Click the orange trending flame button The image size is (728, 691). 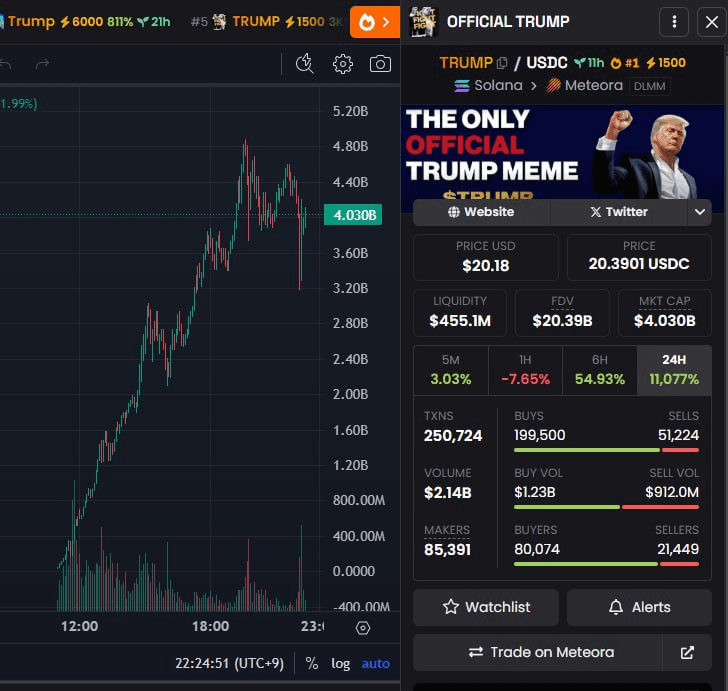coord(375,22)
